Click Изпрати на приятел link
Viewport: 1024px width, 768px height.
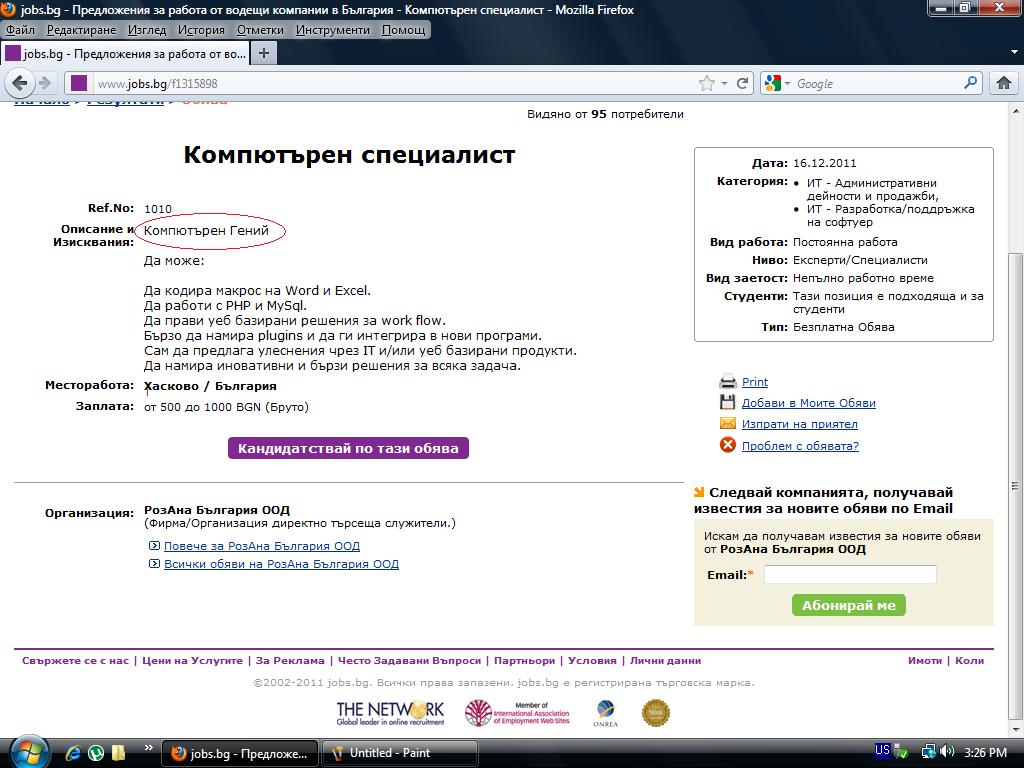coord(799,424)
